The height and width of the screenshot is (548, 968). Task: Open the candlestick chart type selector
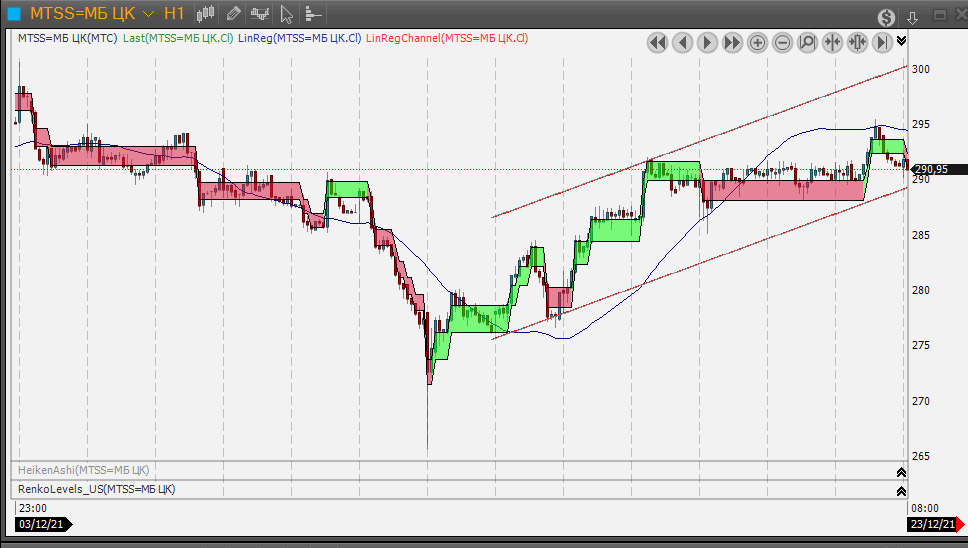(206, 14)
